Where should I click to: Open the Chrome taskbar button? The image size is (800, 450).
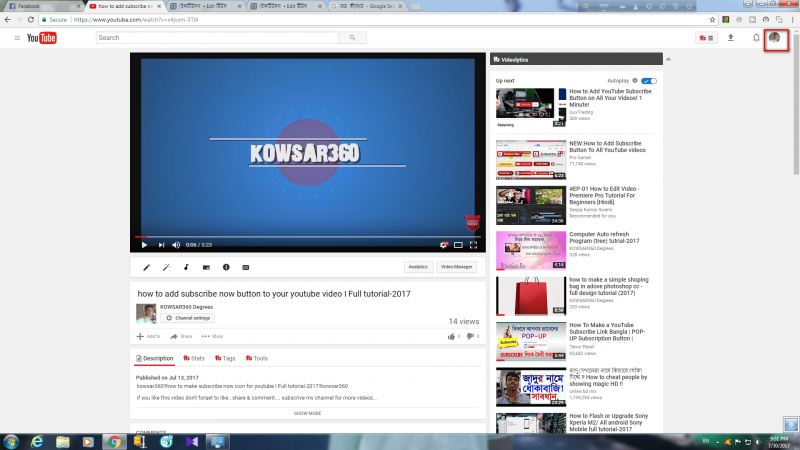(114, 442)
